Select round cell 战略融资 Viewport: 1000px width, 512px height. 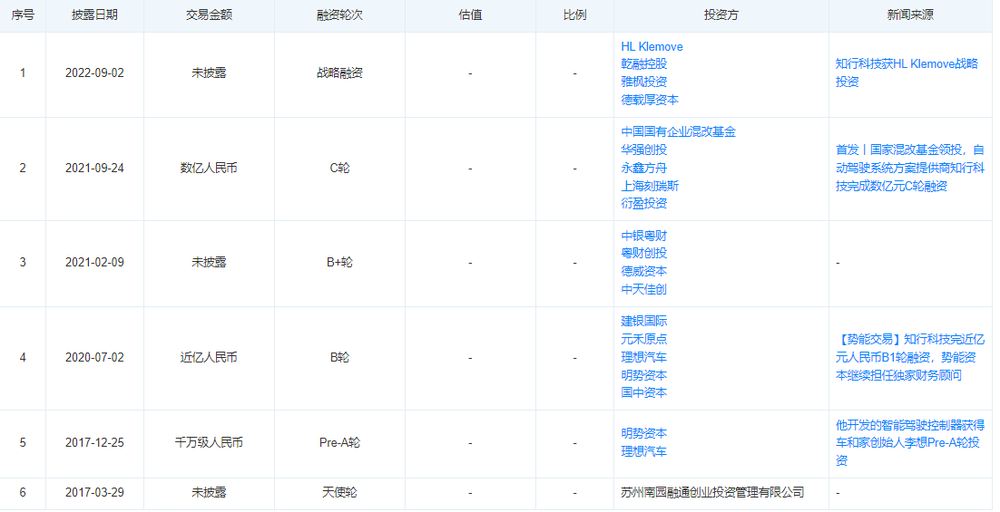tap(340, 73)
